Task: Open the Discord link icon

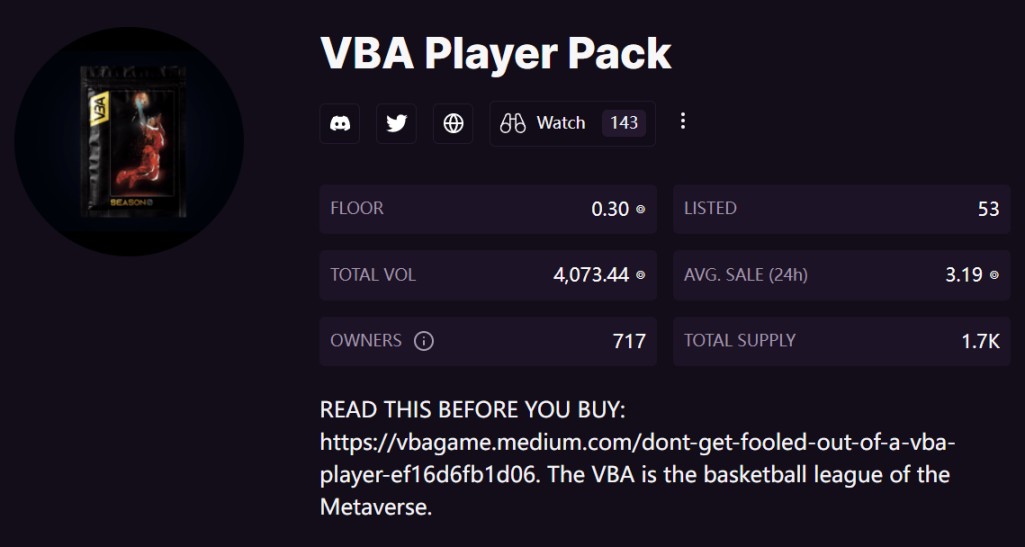Action: click(x=339, y=123)
